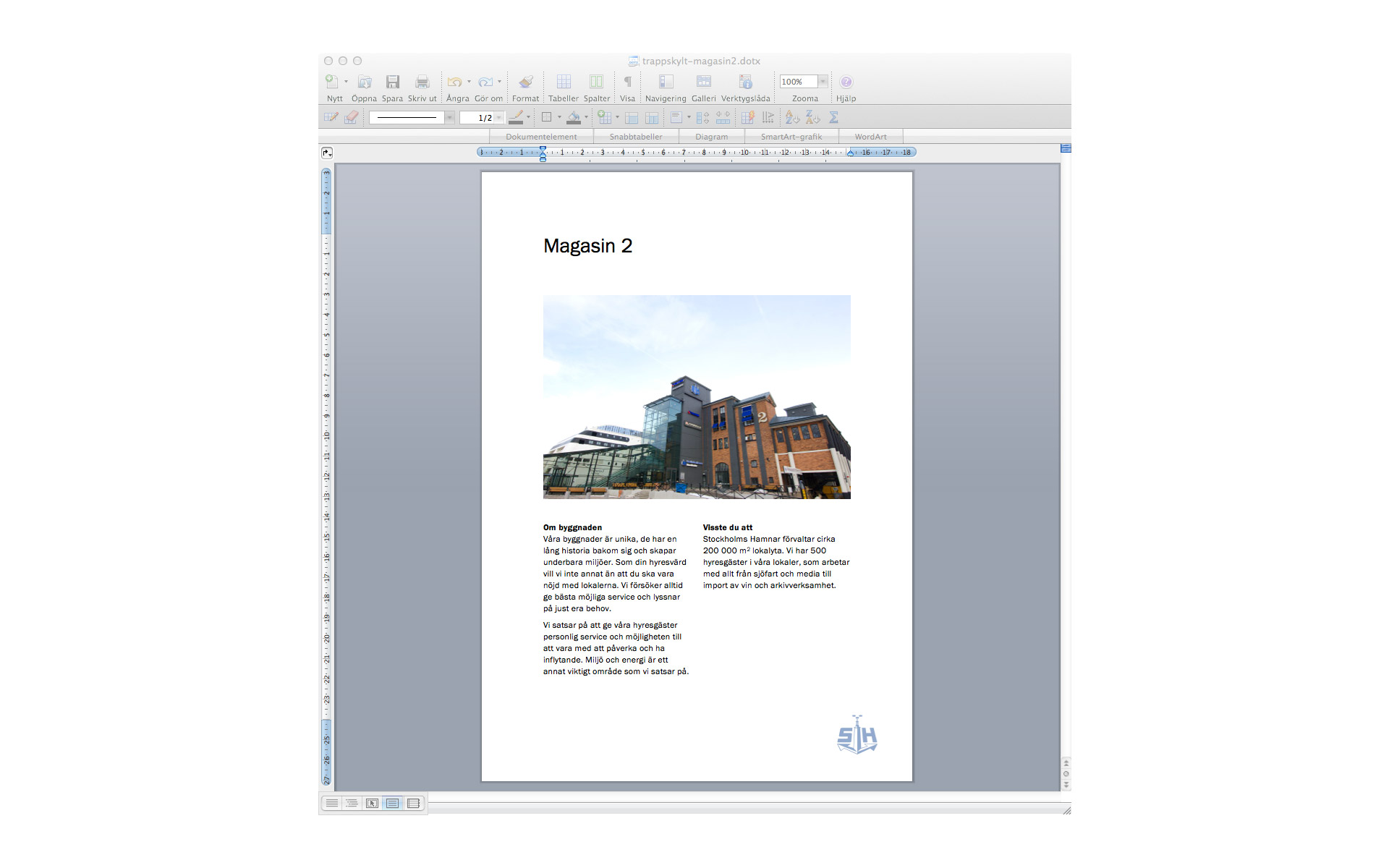1389x868 pixels.
Task: Switch to Outline view button
Action: coord(352,803)
